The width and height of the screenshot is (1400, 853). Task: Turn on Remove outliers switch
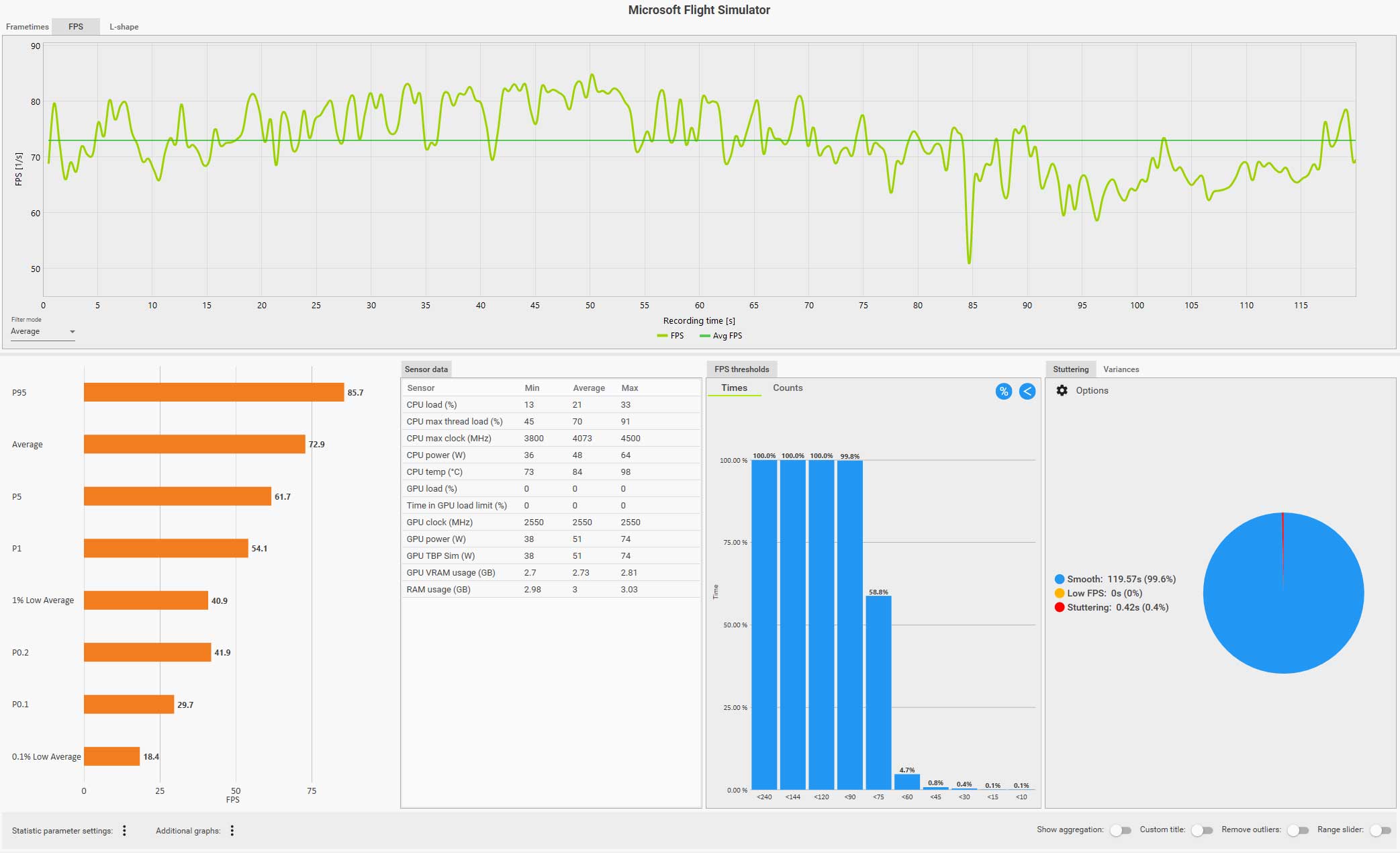click(x=1297, y=830)
